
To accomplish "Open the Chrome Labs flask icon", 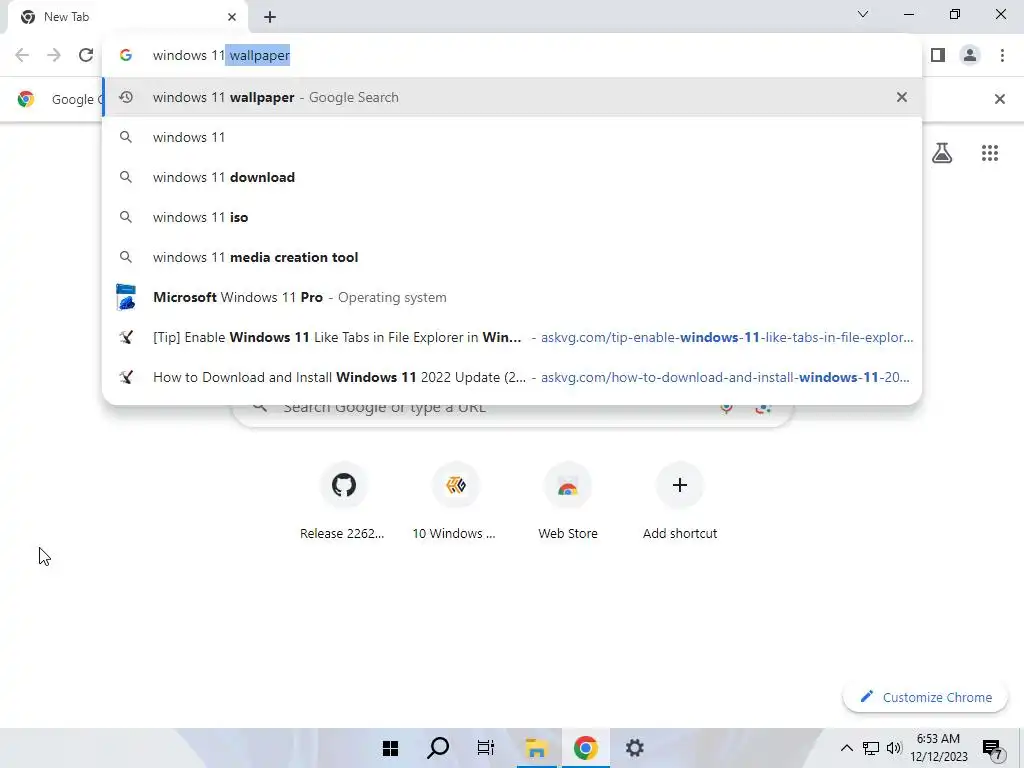I will [x=942, y=153].
